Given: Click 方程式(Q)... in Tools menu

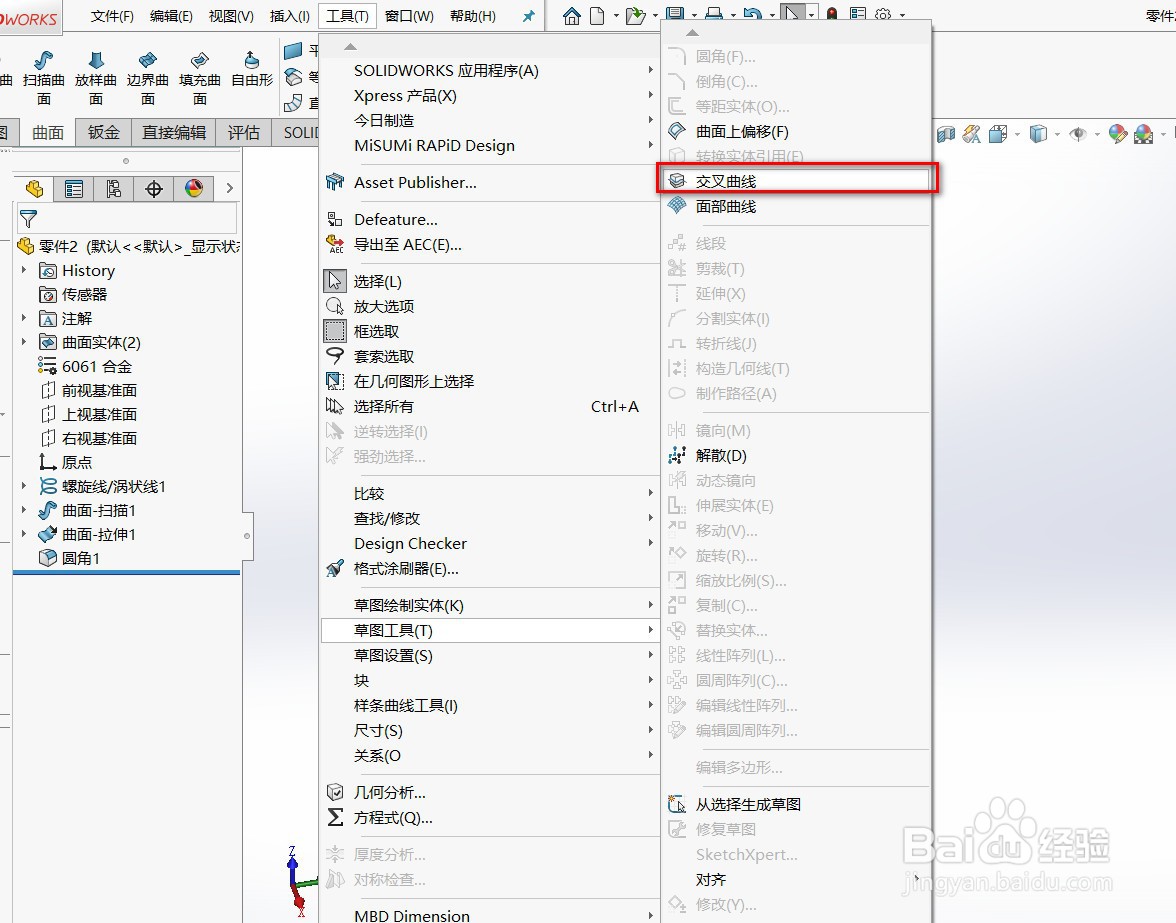Looking at the screenshot, I should click(x=490, y=818).
